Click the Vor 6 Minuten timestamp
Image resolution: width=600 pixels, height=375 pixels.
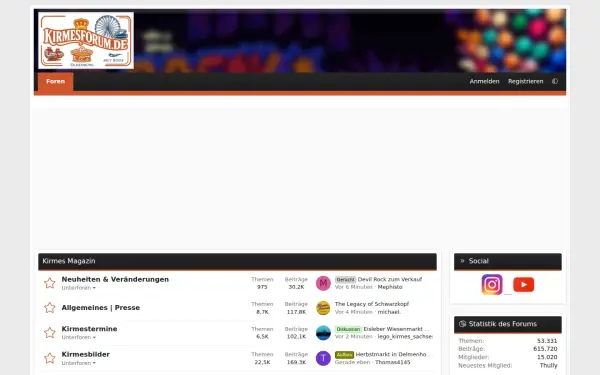click(354, 287)
